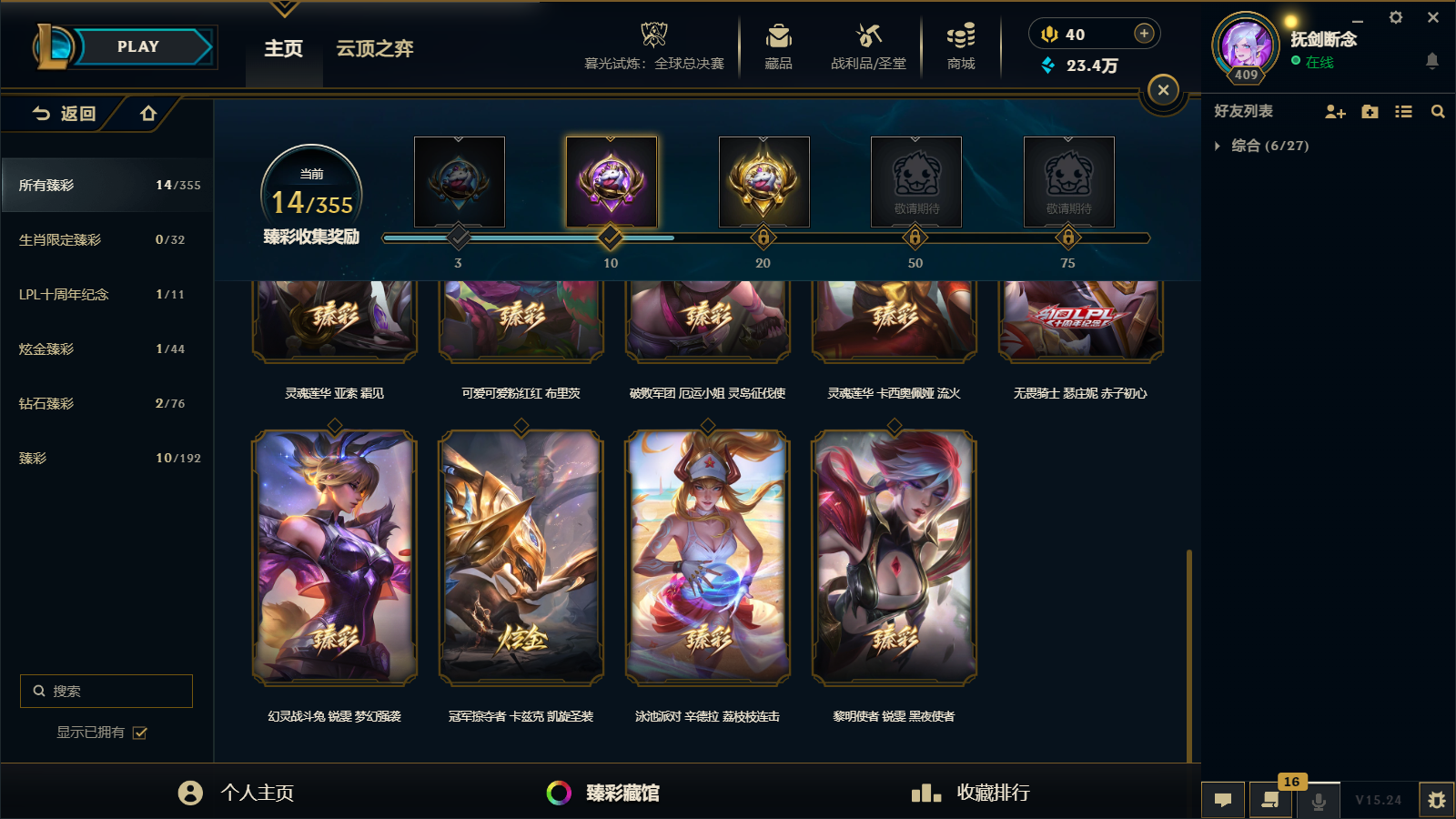Click the PLAY button
Viewport: 1456px width, 819px height.
click(138, 46)
